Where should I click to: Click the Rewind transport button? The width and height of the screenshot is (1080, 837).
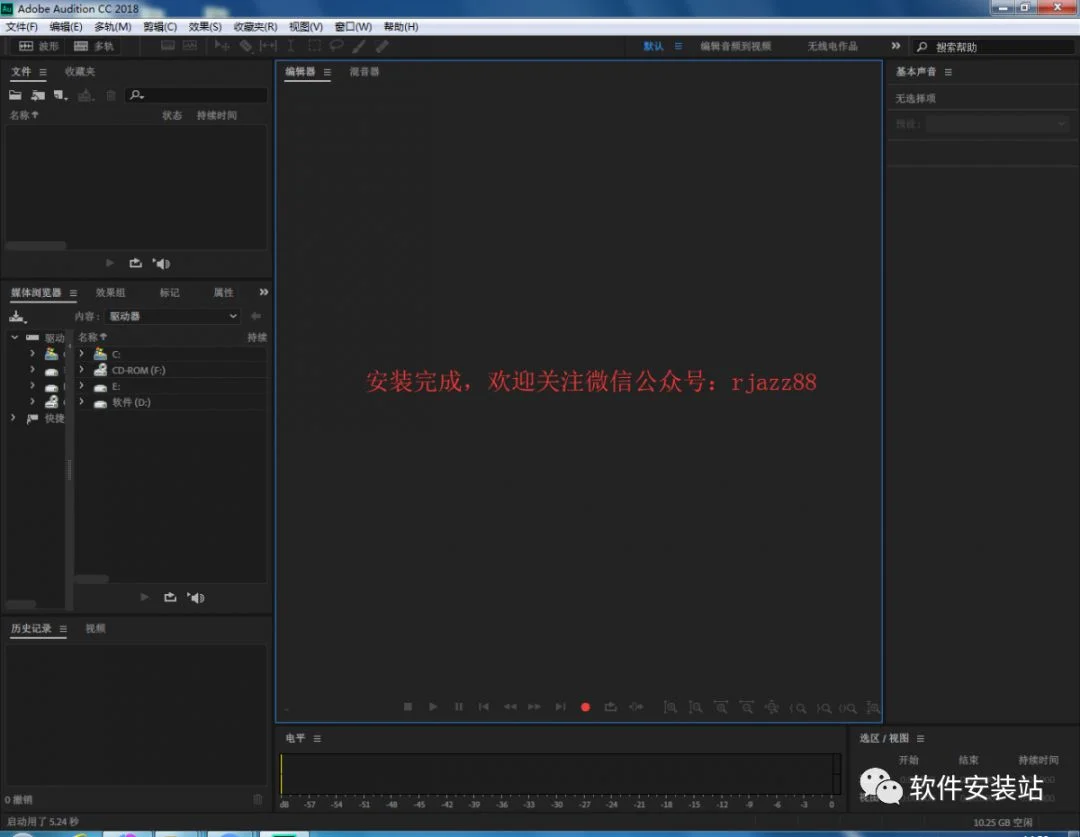(510, 707)
